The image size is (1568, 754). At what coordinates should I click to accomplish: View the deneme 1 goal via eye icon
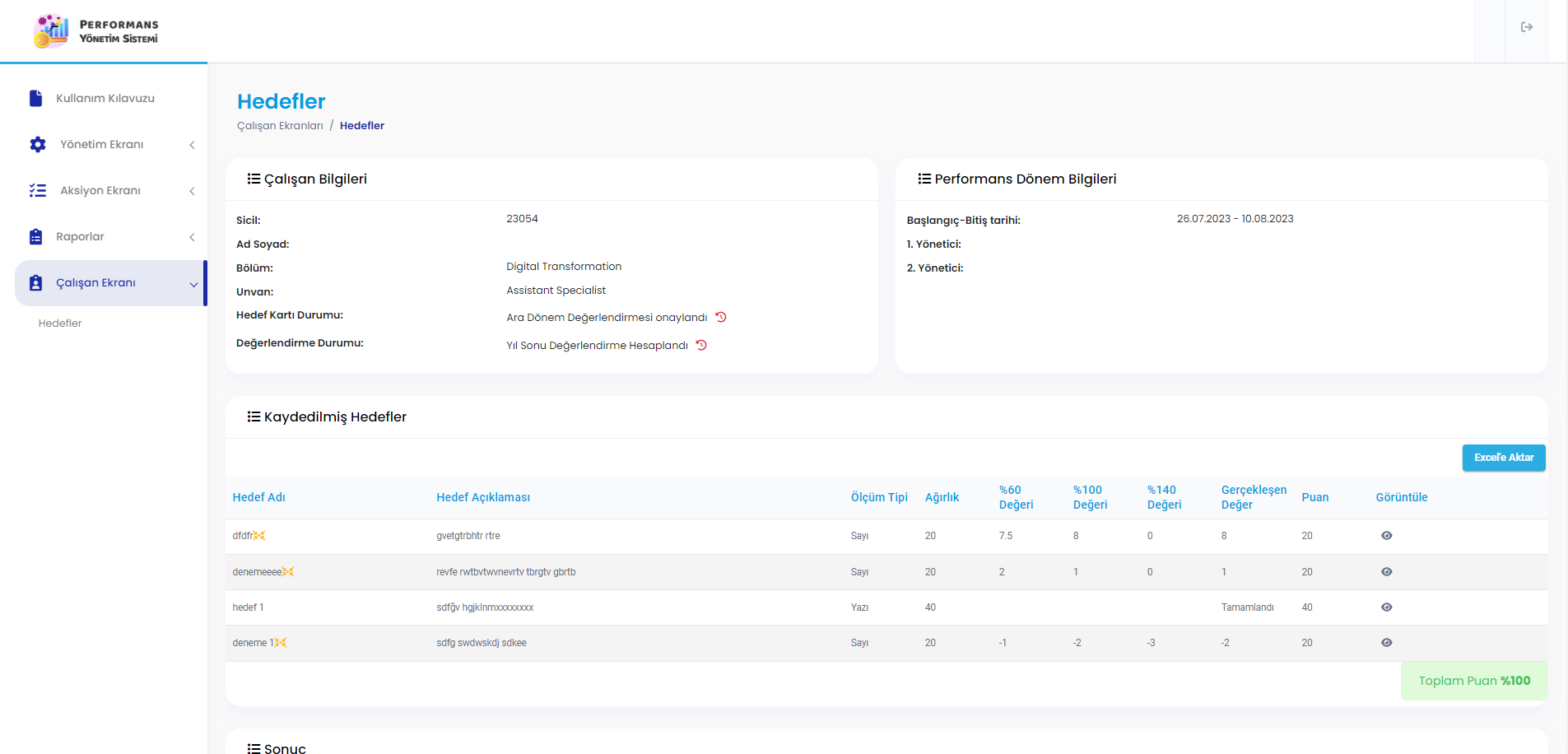point(1386,642)
